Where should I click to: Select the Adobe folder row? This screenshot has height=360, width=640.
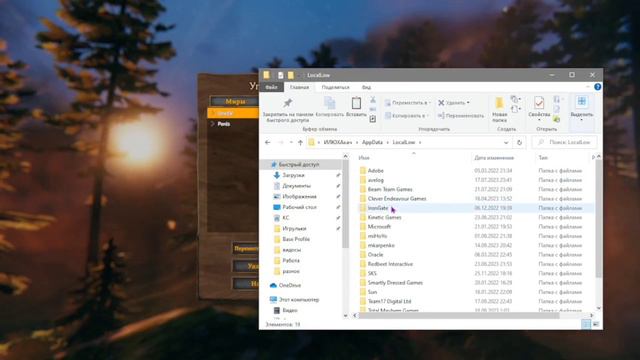(476, 171)
